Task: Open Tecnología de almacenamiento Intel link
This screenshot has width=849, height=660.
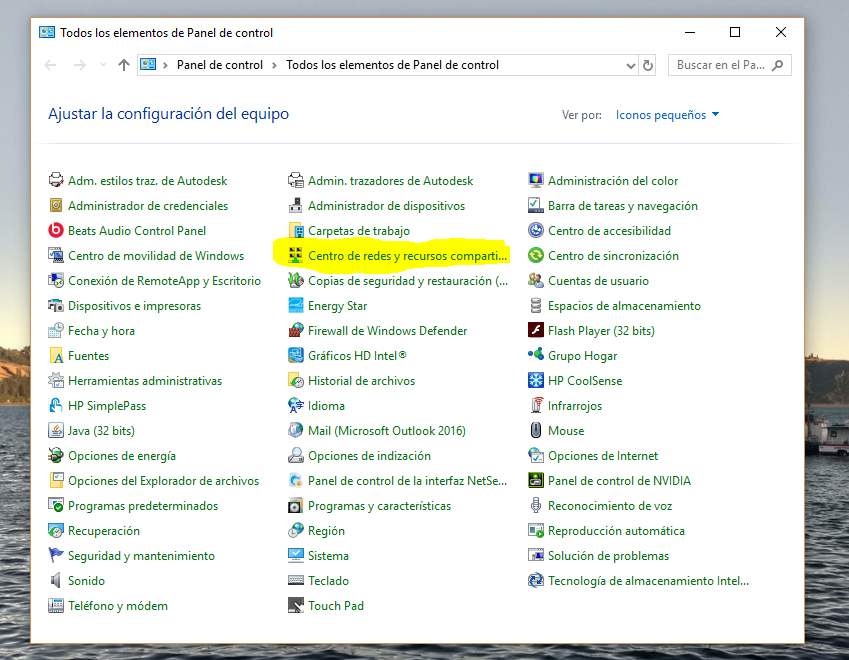Action: [x=649, y=580]
